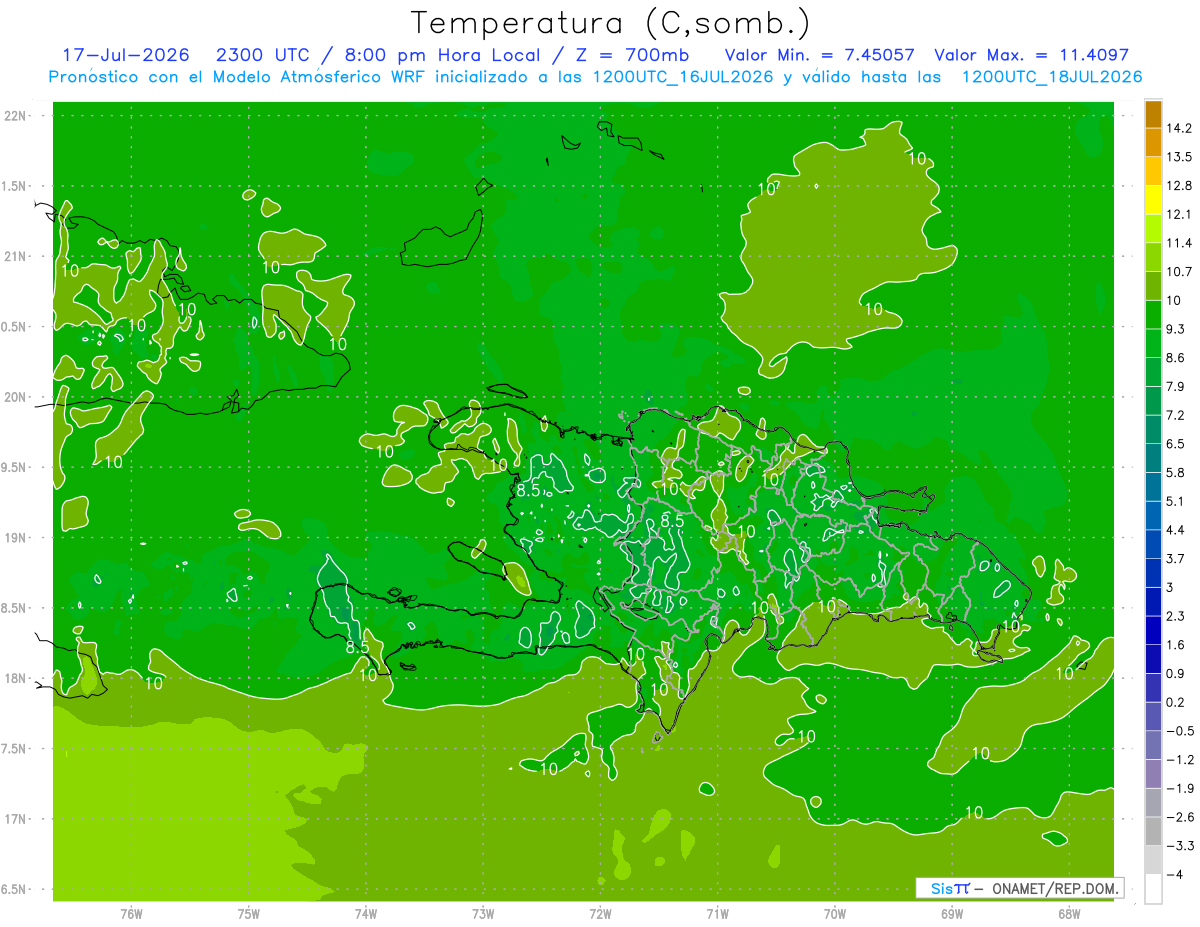Click the "Temperatura (C,somb.)" chart title
The width and height of the screenshot is (1200, 927).
[x=610, y=24]
